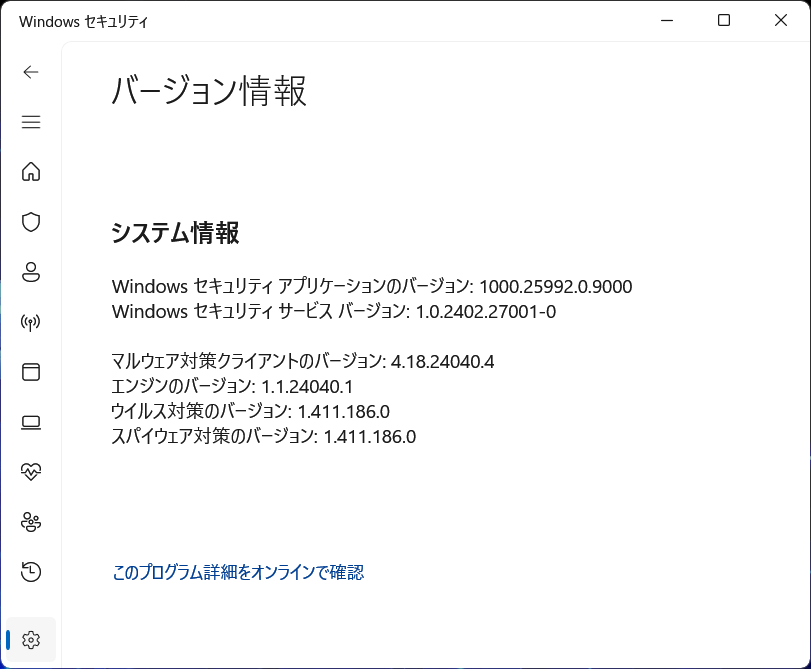Image resolution: width=811 pixels, height=669 pixels.
Task: Open Protection history clock icon
Action: [31, 572]
